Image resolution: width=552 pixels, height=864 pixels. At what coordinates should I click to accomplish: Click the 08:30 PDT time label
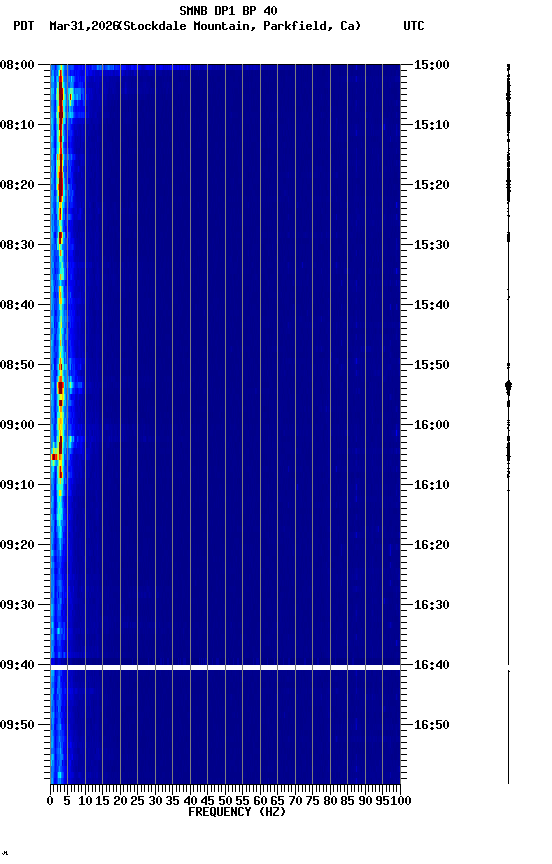(17, 245)
